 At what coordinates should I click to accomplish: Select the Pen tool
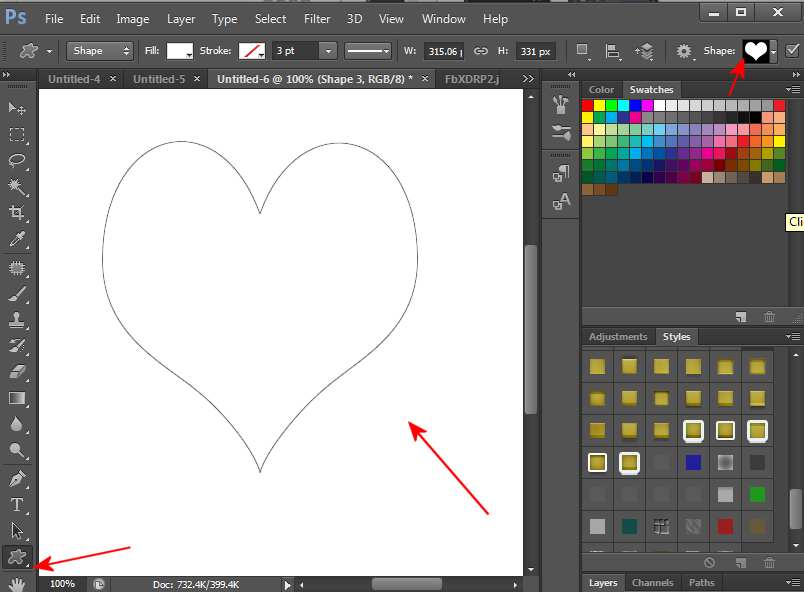click(x=17, y=478)
